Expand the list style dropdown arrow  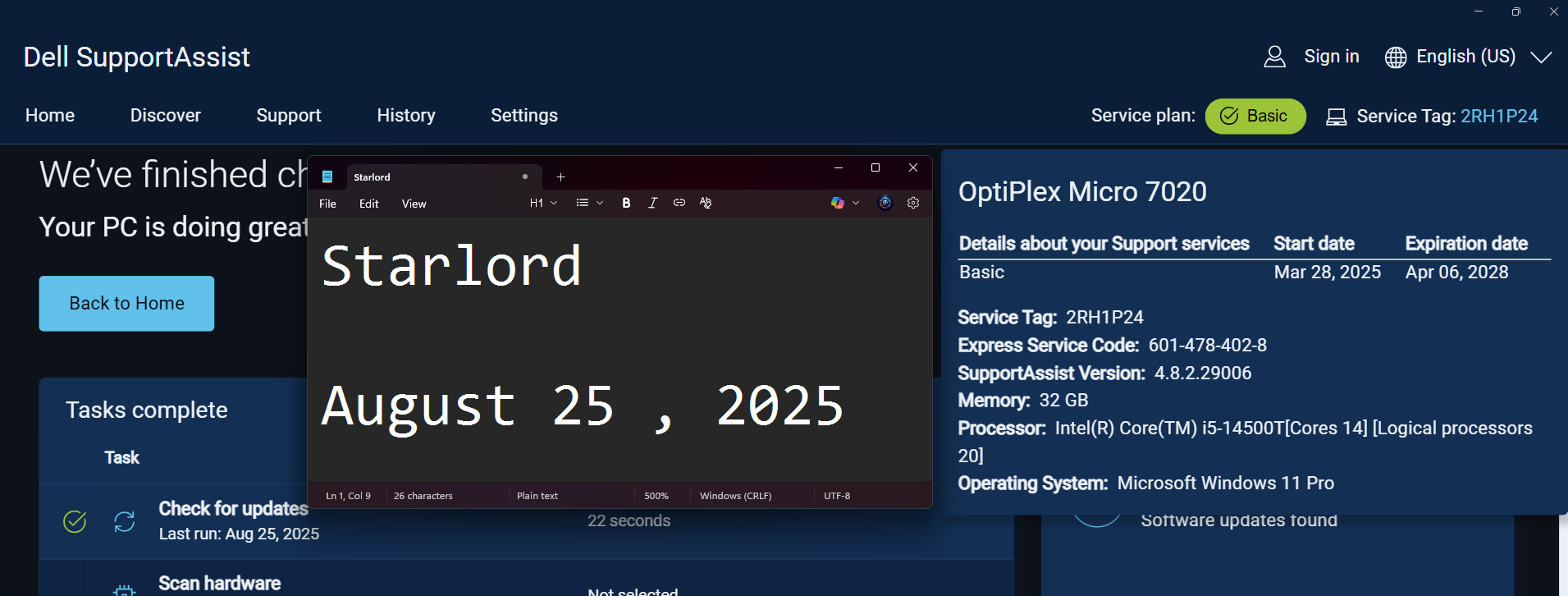[x=600, y=203]
